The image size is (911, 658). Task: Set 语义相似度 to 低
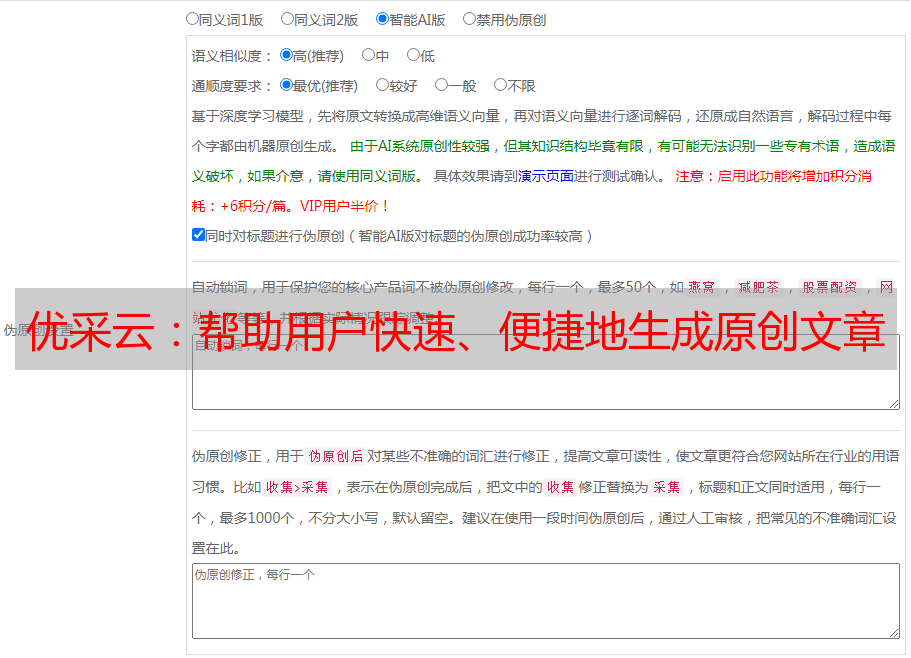click(413, 55)
